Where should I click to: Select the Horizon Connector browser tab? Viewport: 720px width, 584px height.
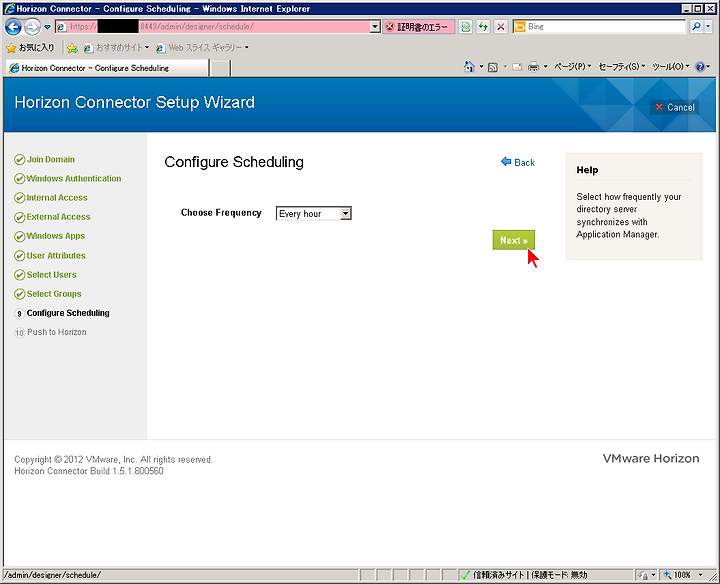(107, 68)
